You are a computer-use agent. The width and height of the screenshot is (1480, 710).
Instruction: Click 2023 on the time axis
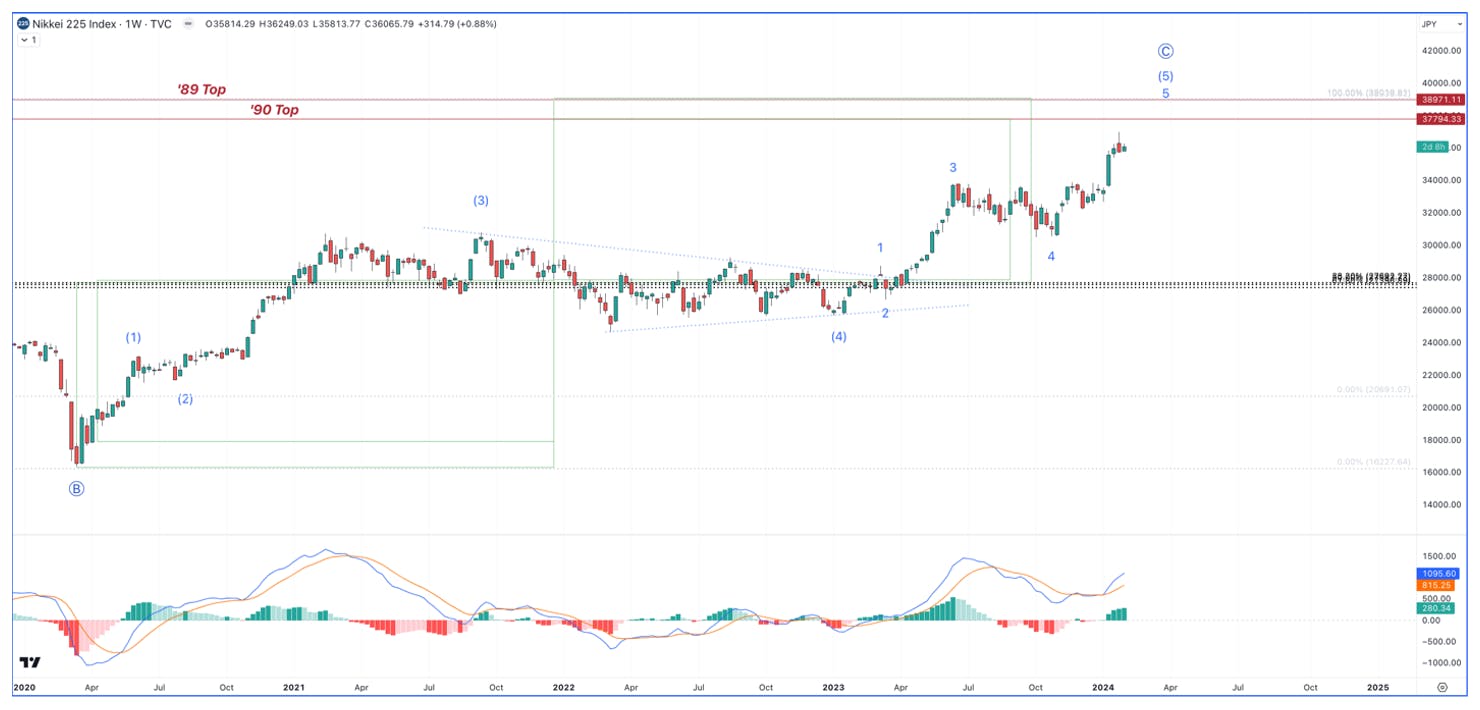click(x=832, y=688)
